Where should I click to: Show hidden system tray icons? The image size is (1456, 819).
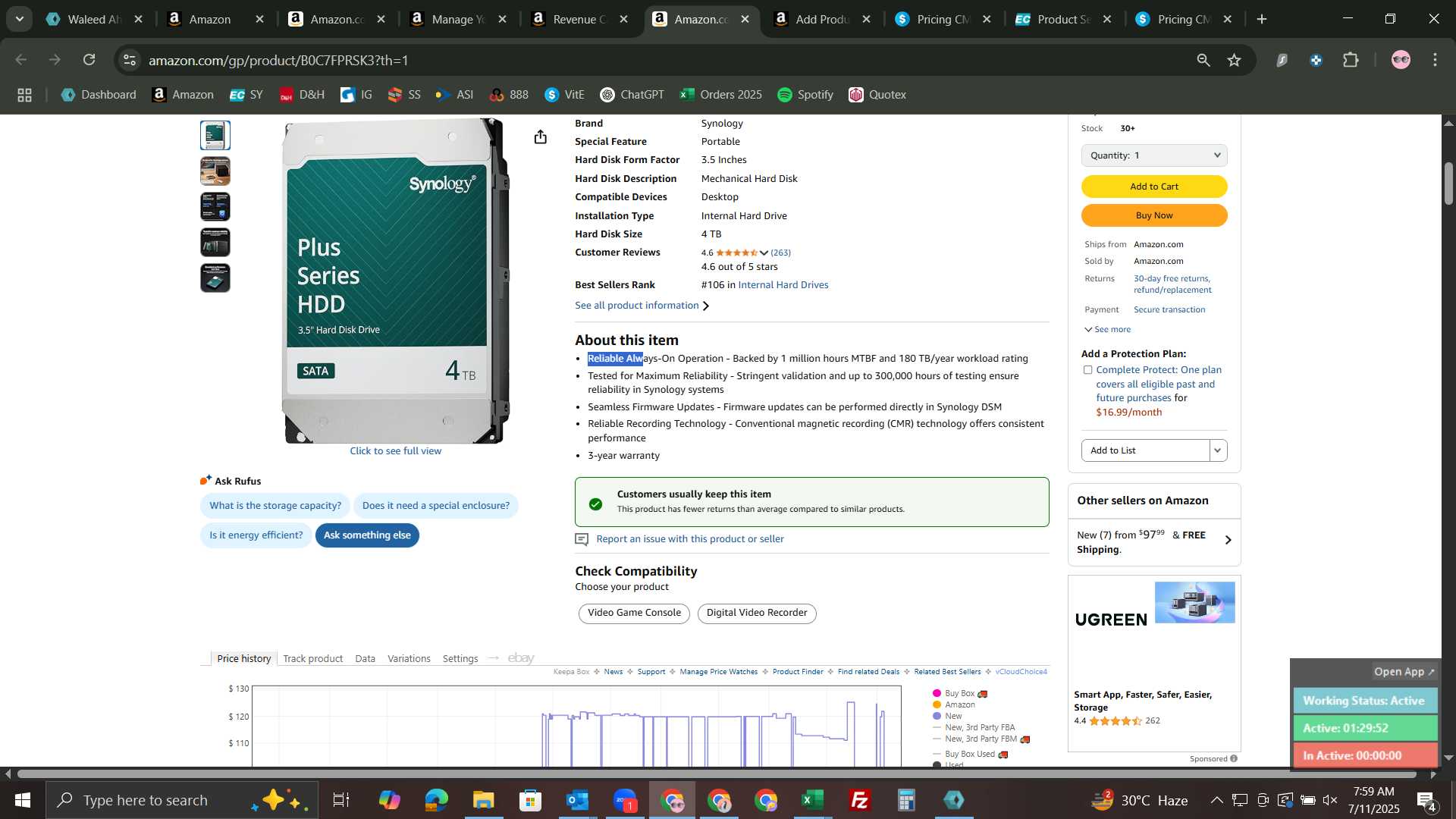tap(1216, 800)
